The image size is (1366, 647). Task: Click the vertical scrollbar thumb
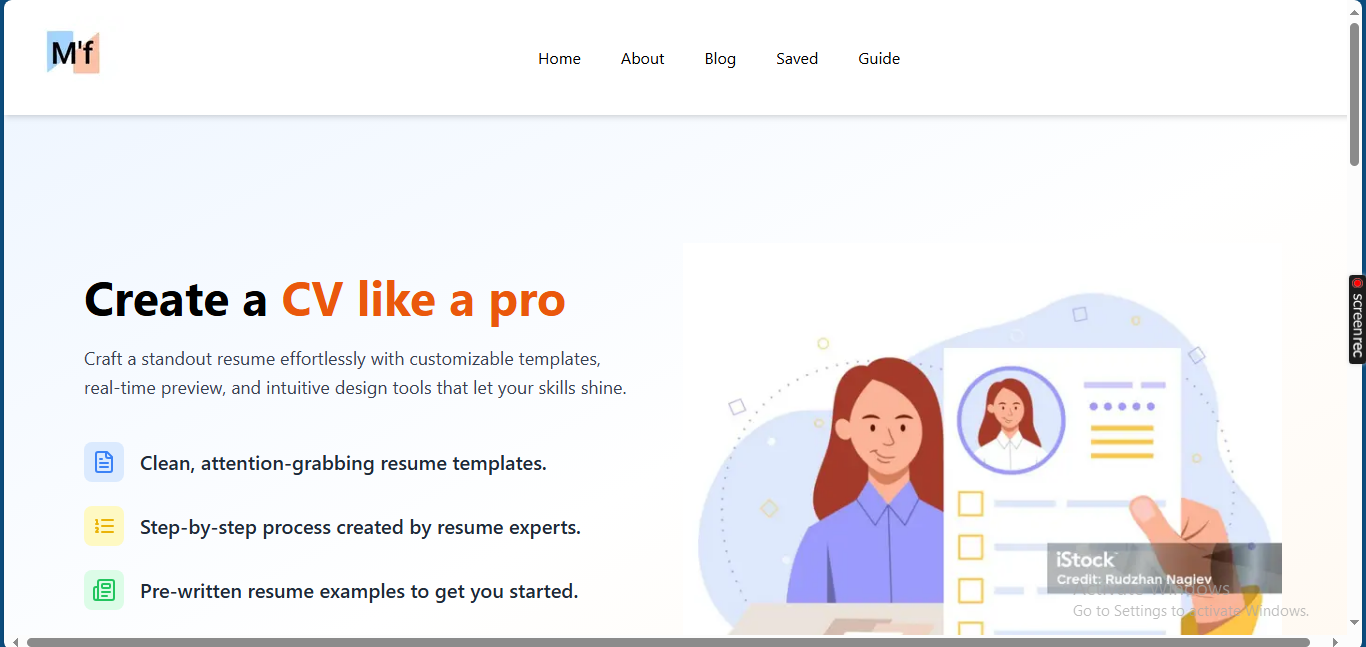[x=1355, y=94]
